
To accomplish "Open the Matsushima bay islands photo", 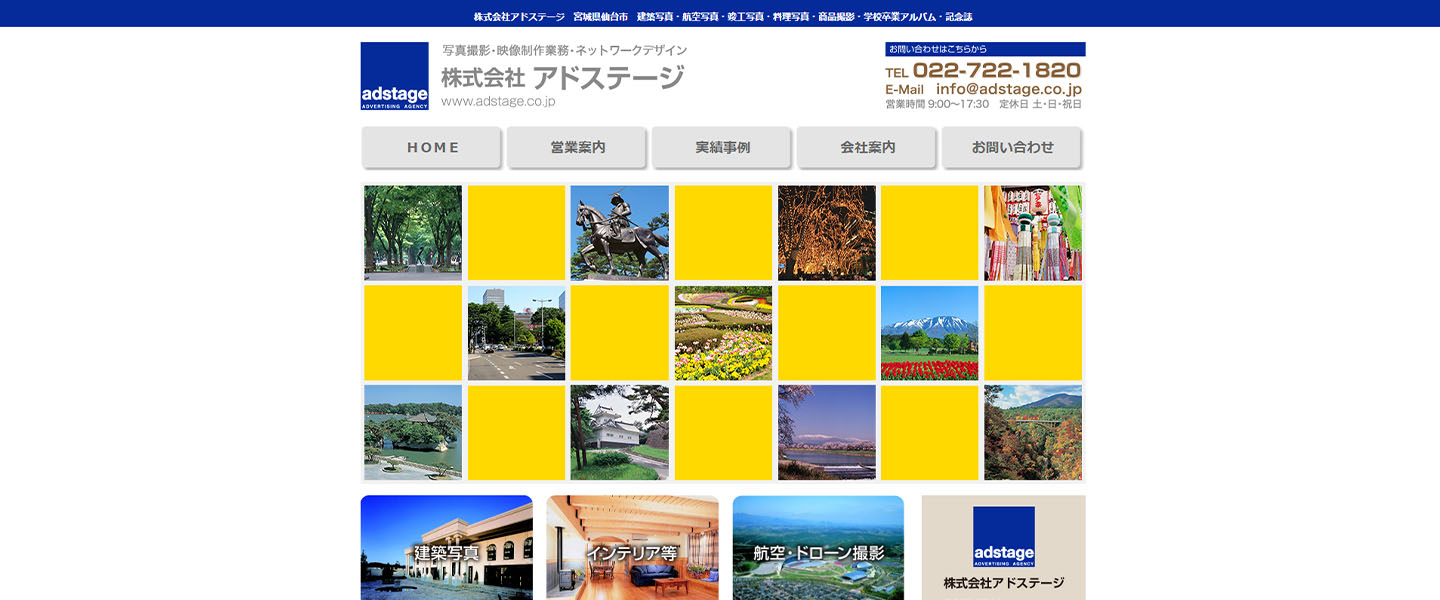I will [x=413, y=432].
